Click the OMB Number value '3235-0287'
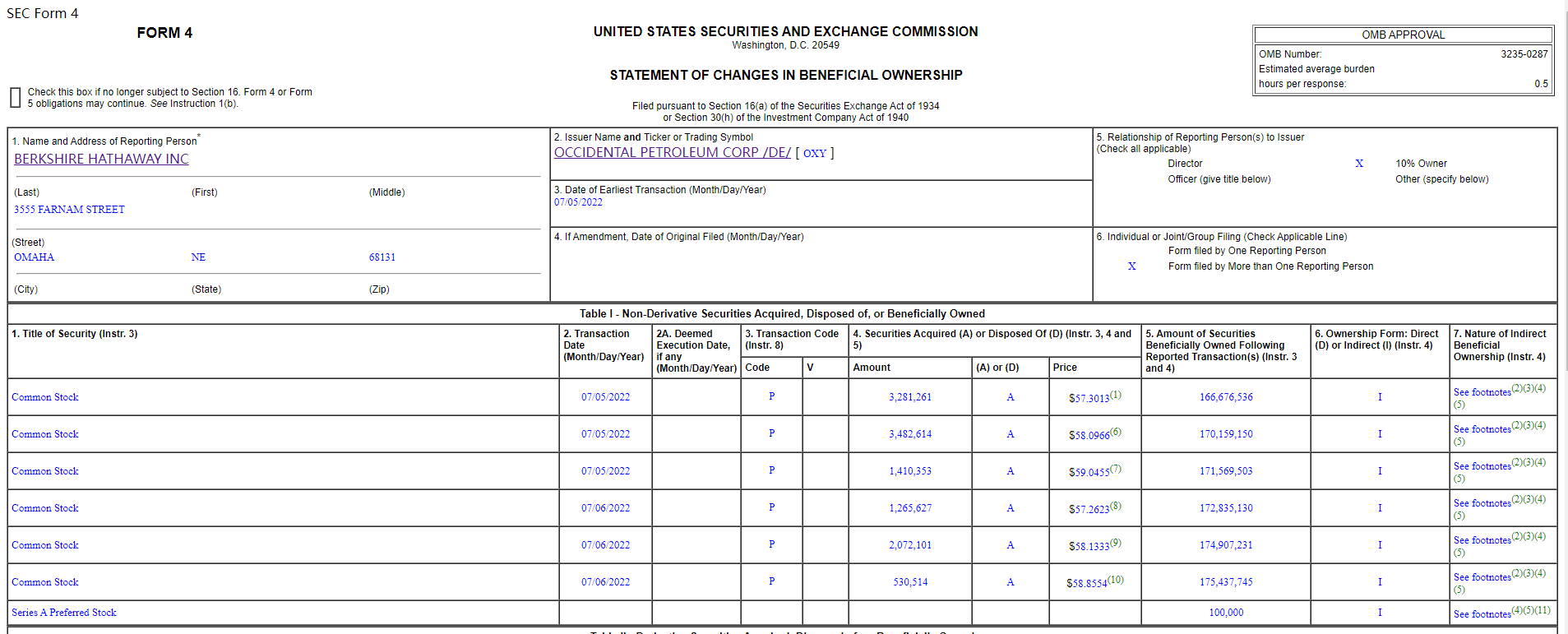This screenshot has width=1568, height=634. (x=1524, y=54)
